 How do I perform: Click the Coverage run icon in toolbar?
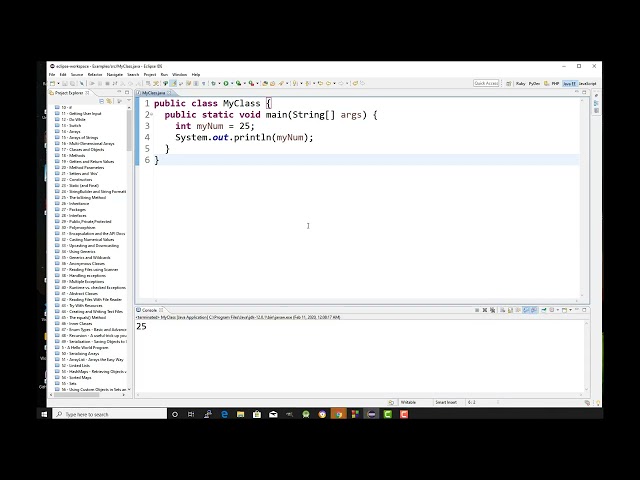[238, 83]
